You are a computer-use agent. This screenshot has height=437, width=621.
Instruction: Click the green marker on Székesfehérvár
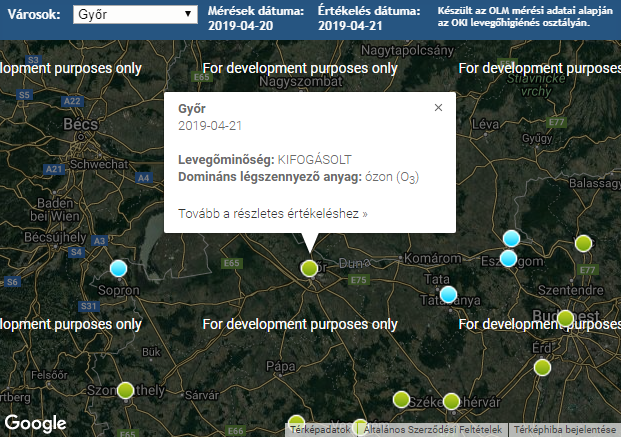tap(451, 402)
